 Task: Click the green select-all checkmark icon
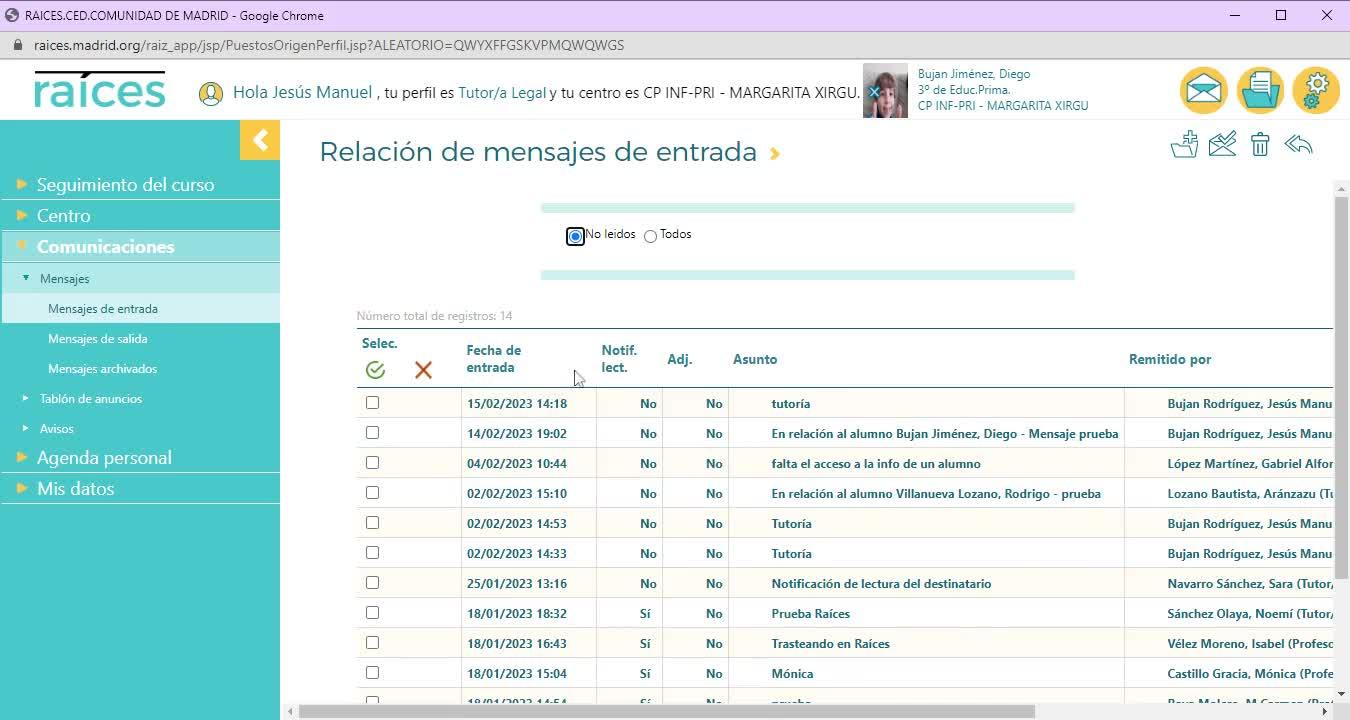(x=375, y=370)
